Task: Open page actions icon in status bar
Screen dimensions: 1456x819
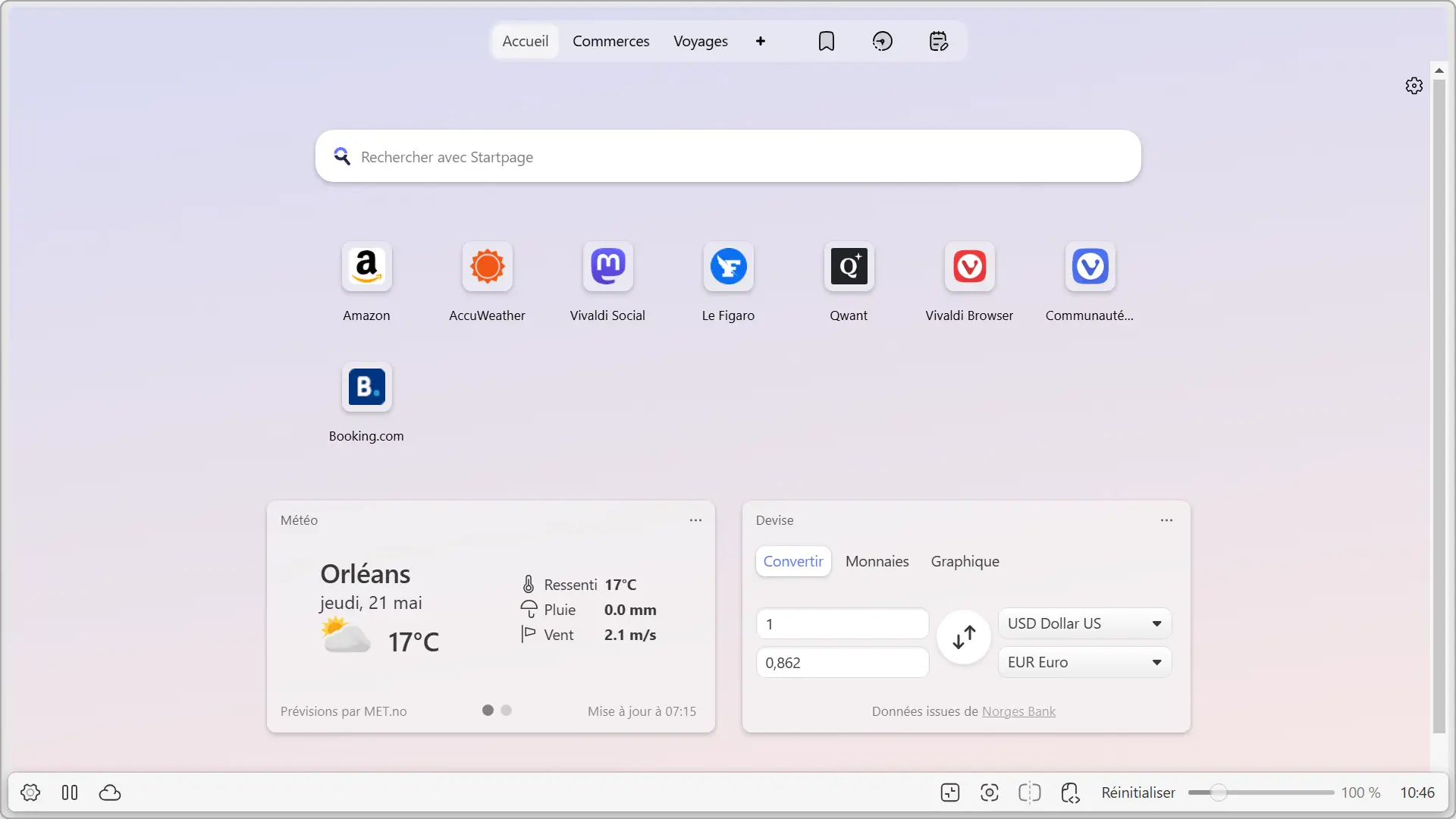Action: coord(1070,792)
